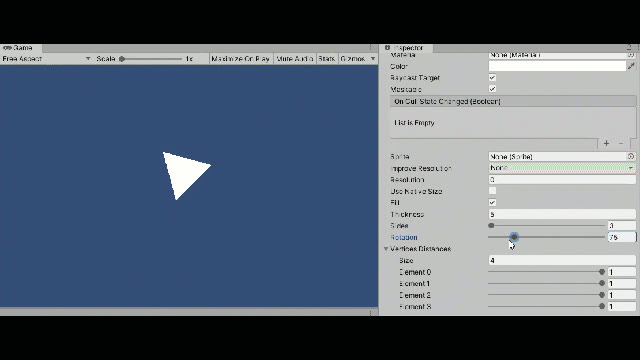The width and height of the screenshot is (640, 360).
Task: Toggle the Raycast Target checkbox
Action: [492, 78]
